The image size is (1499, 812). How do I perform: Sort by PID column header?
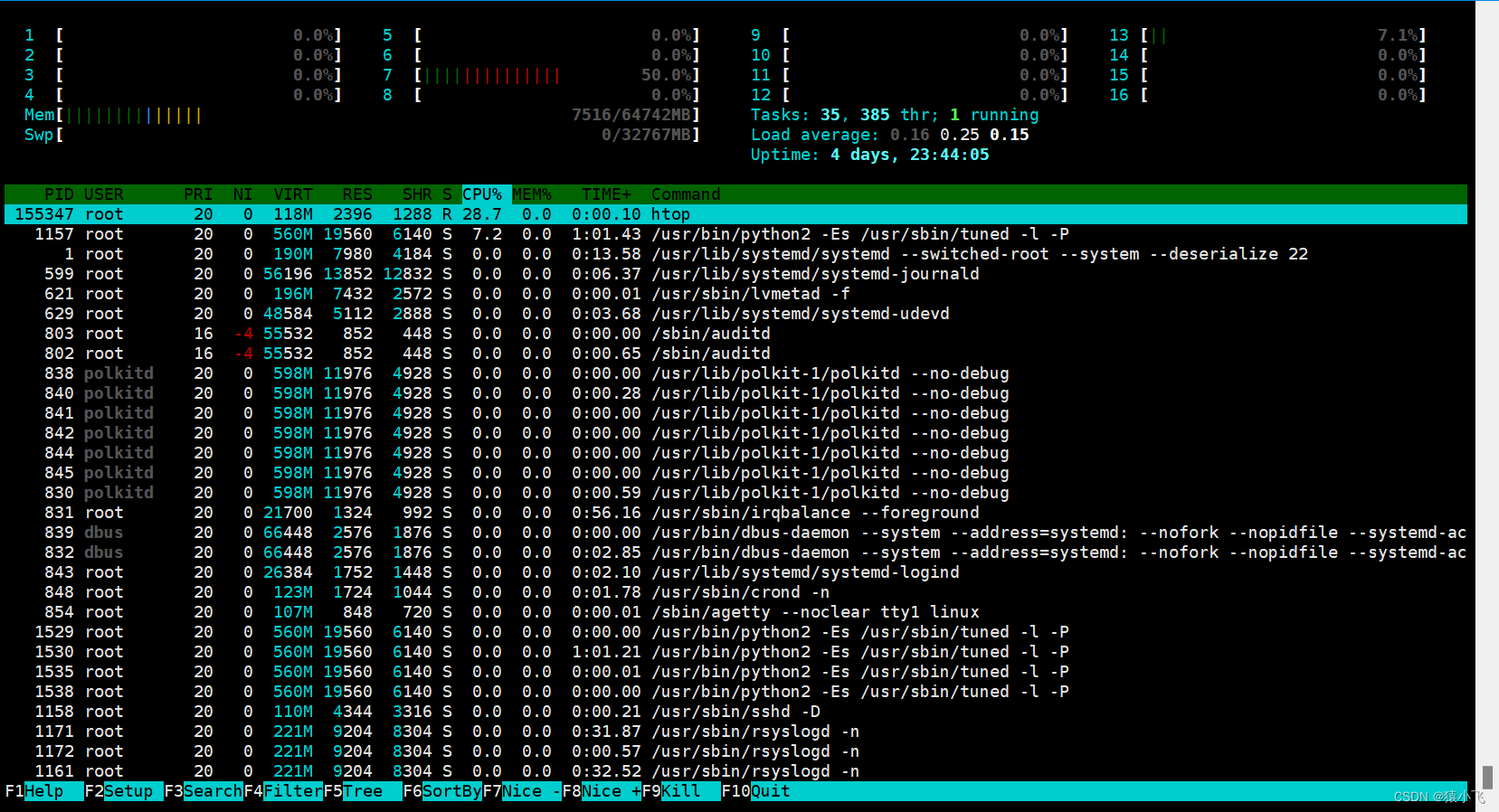click(x=59, y=194)
